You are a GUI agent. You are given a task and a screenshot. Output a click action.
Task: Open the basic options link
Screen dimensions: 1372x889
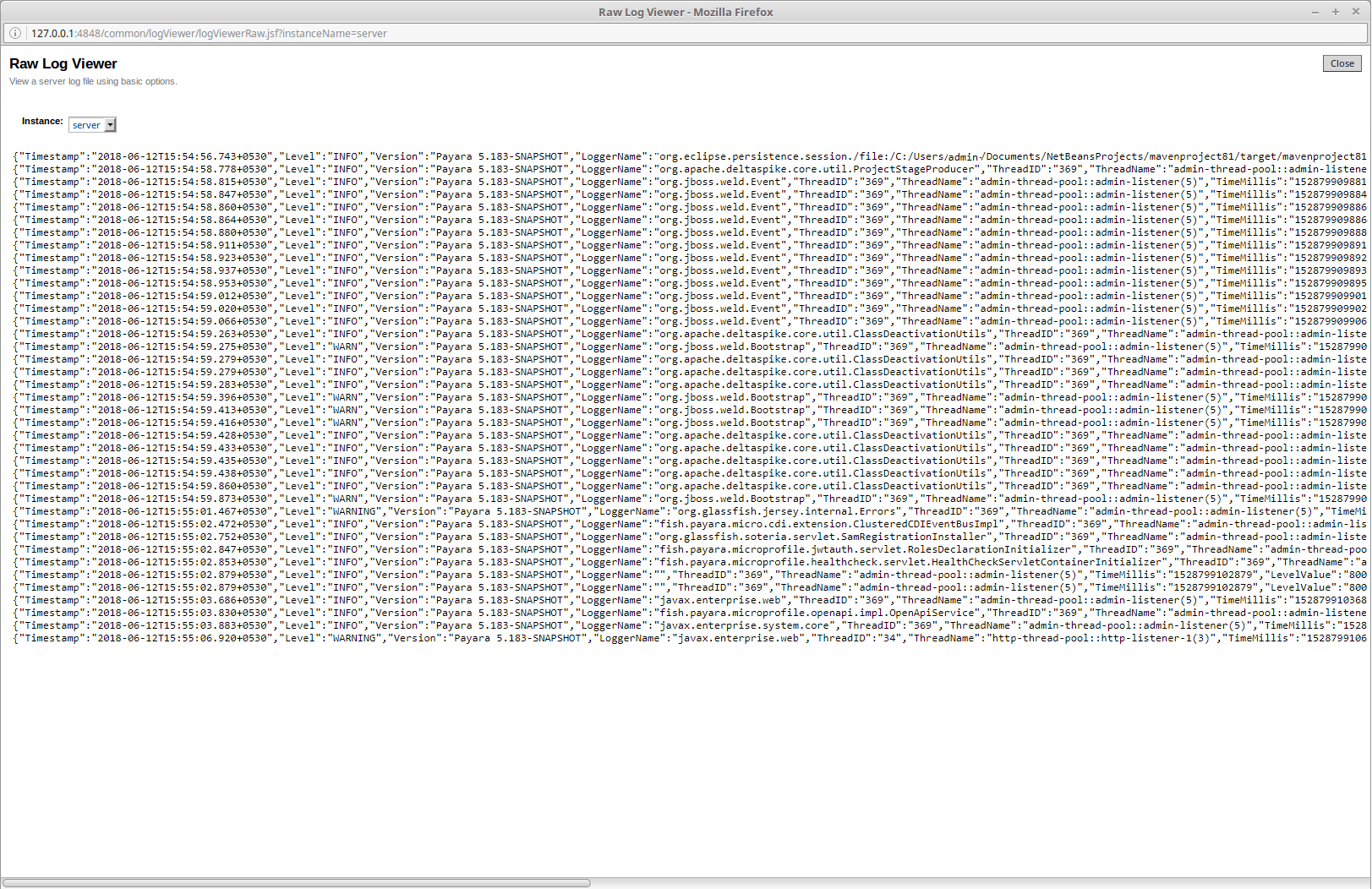[148, 81]
